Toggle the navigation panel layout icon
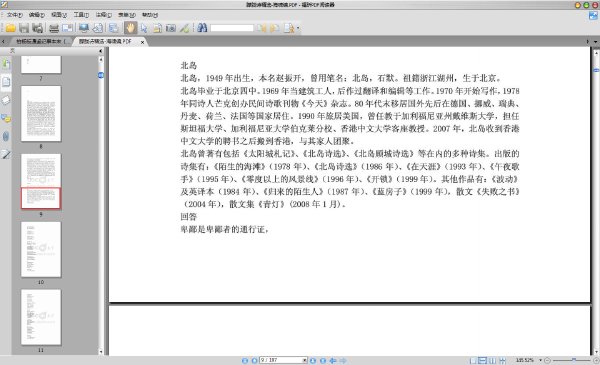Image resolution: width=600 pixels, height=365 pixels. (114, 28)
